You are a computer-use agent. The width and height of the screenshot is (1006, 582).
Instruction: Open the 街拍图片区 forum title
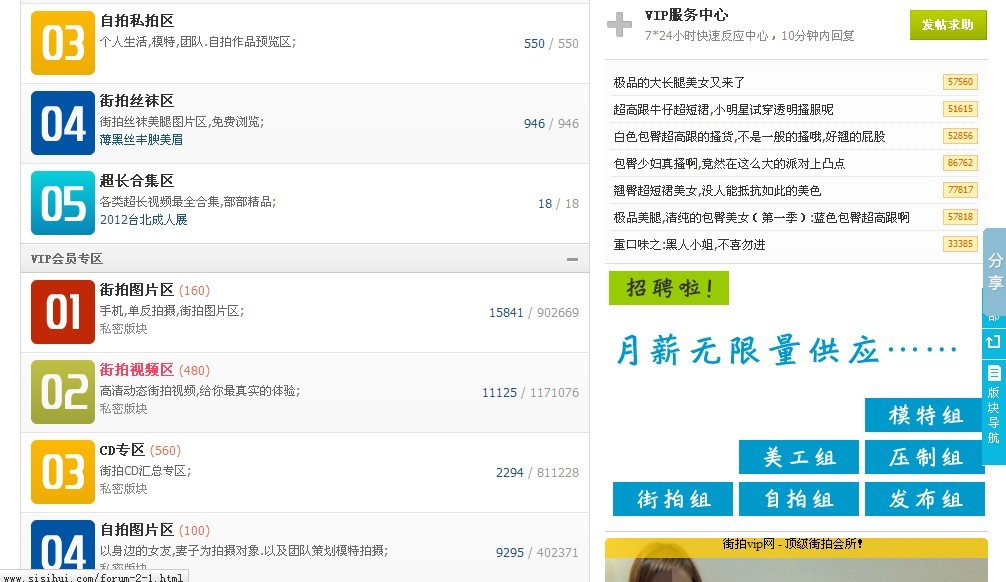point(137,290)
